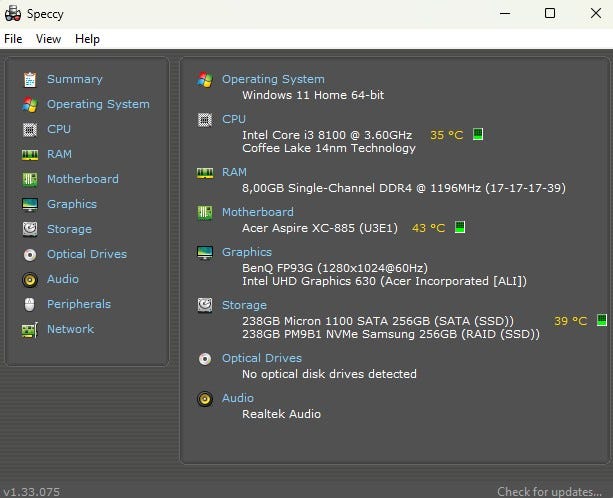Click the Storage heading in summary panel
The image size is (613, 498).
click(x=244, y=305)
